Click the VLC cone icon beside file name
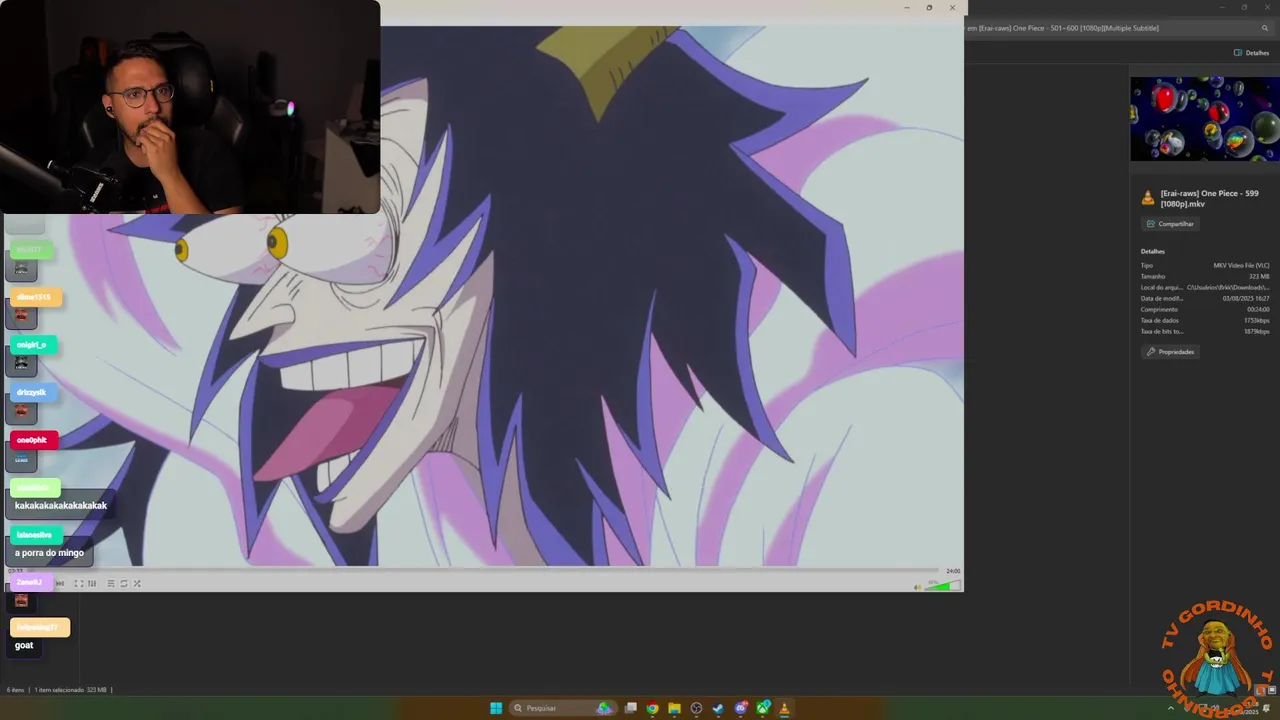This screenshot has height=720, width=1280. [x=1148, y=198]
